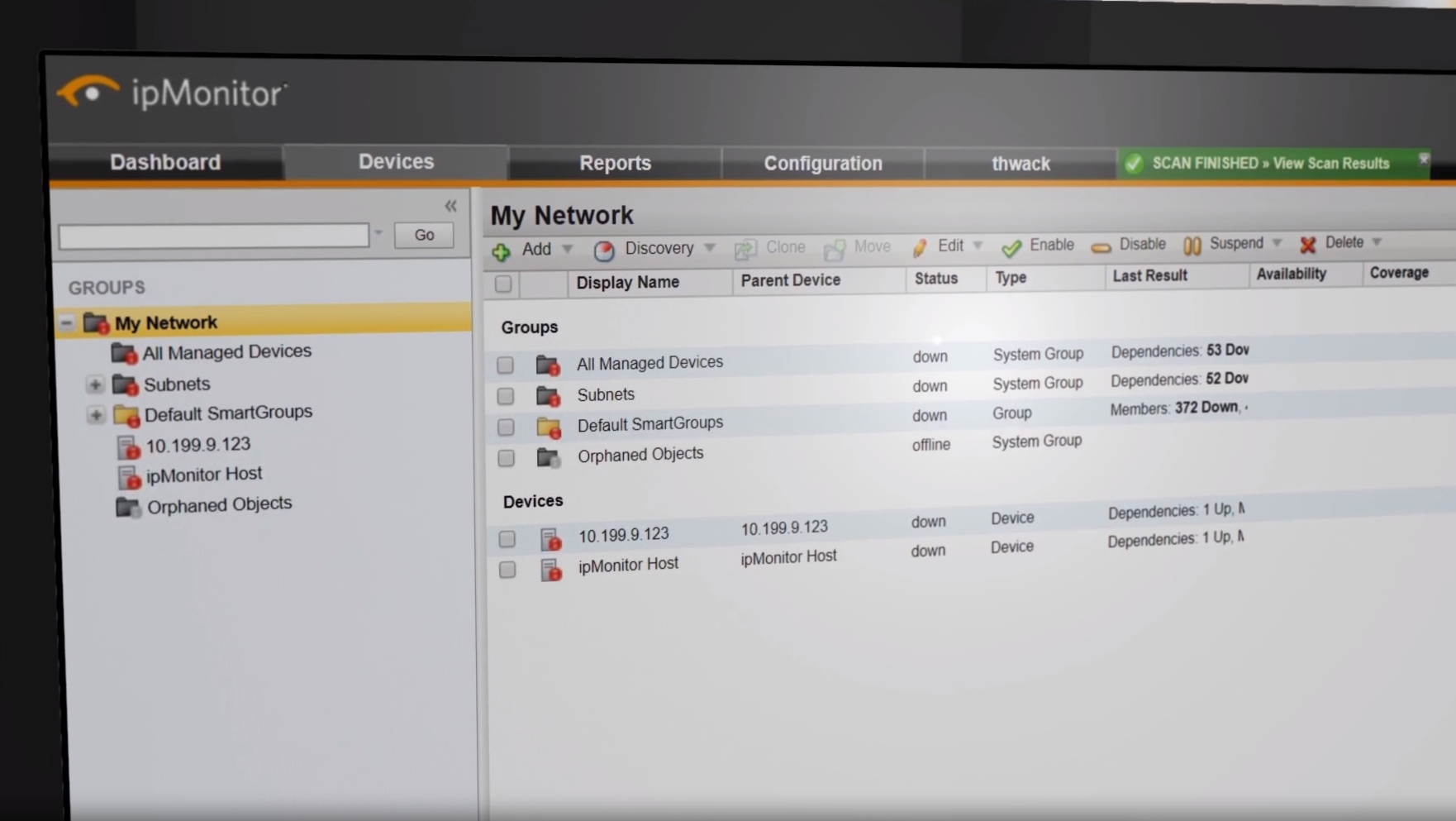The image size is (1456, 821).
Task: Click the pencil Edit icon
Action: [x=920, y=247]
